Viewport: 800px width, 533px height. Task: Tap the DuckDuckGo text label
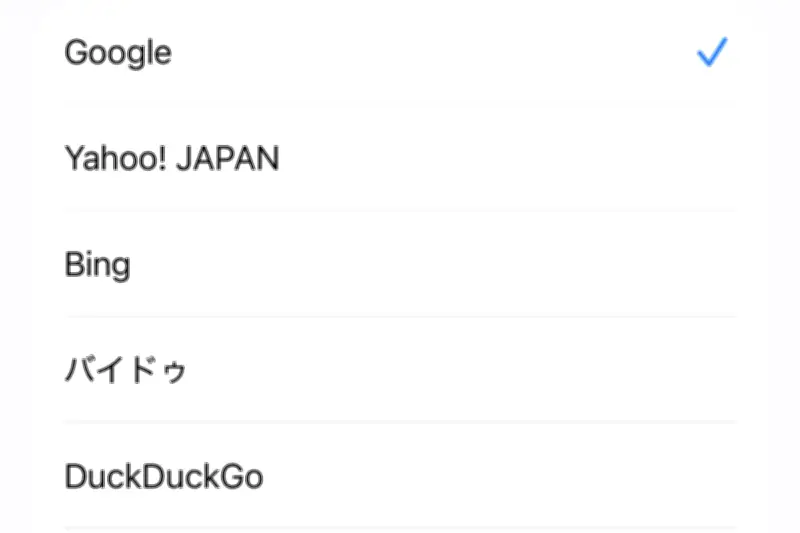[164, 476]
